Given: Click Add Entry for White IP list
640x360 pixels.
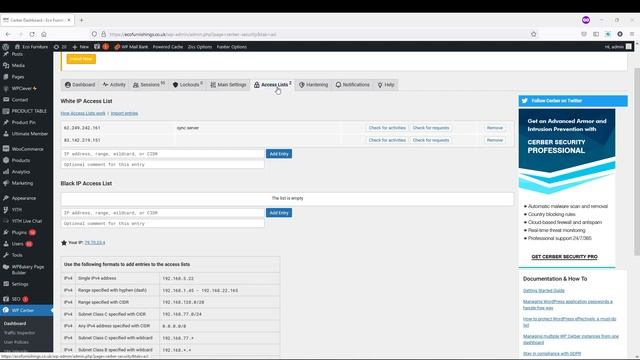Looking at the screenshot, I should pos(279,154).
